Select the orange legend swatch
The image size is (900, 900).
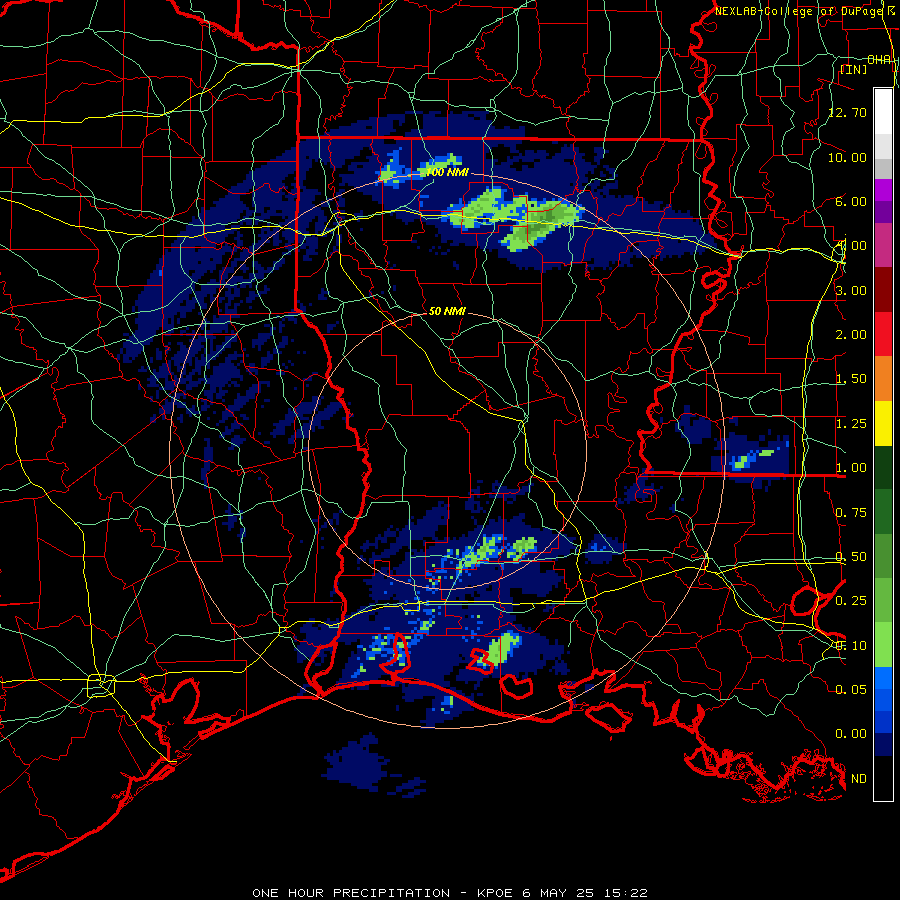pyautogui.click(x=883, y=379)
